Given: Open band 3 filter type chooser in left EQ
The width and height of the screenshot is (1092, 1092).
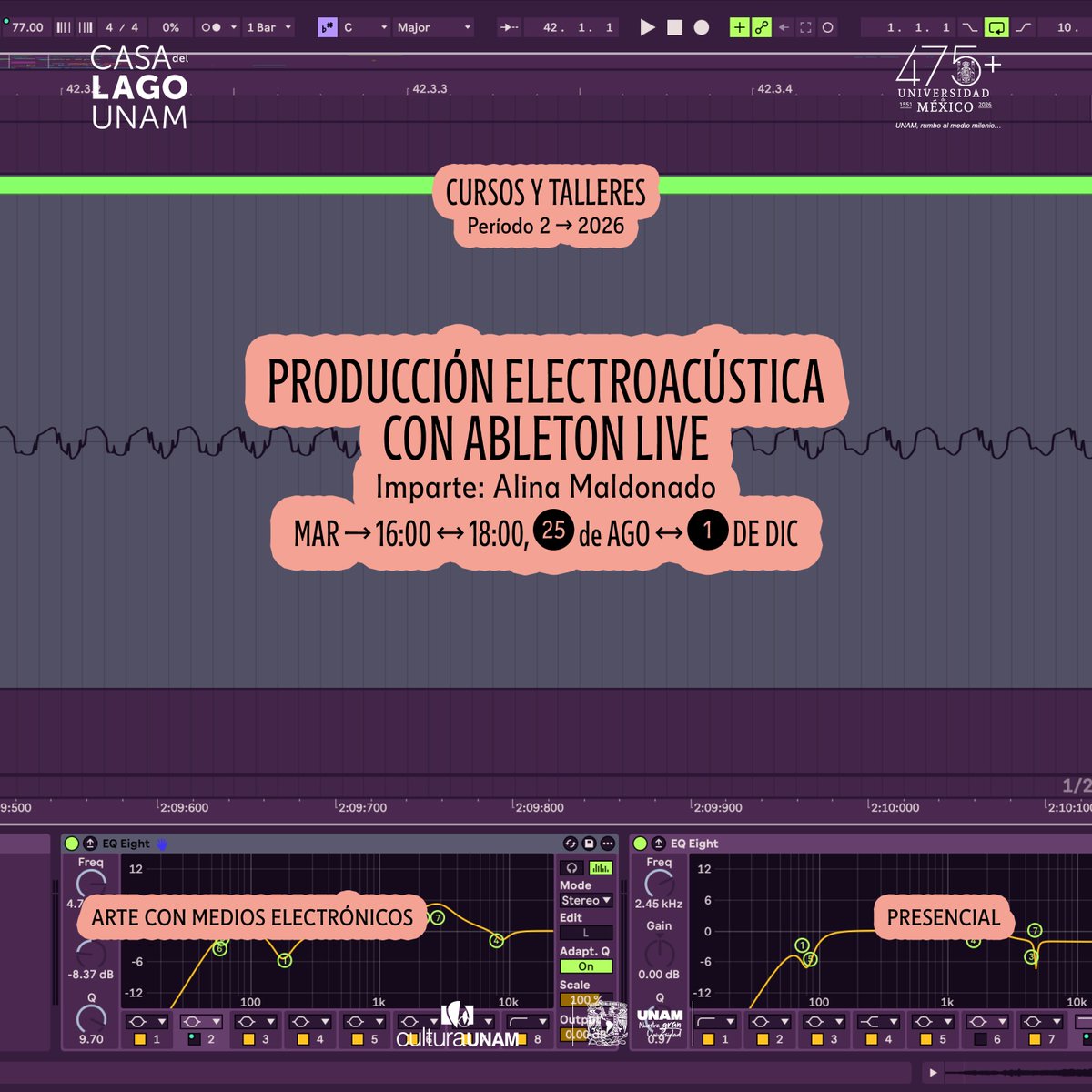Looking at the screenshot, I should [x=256, y=1022].
